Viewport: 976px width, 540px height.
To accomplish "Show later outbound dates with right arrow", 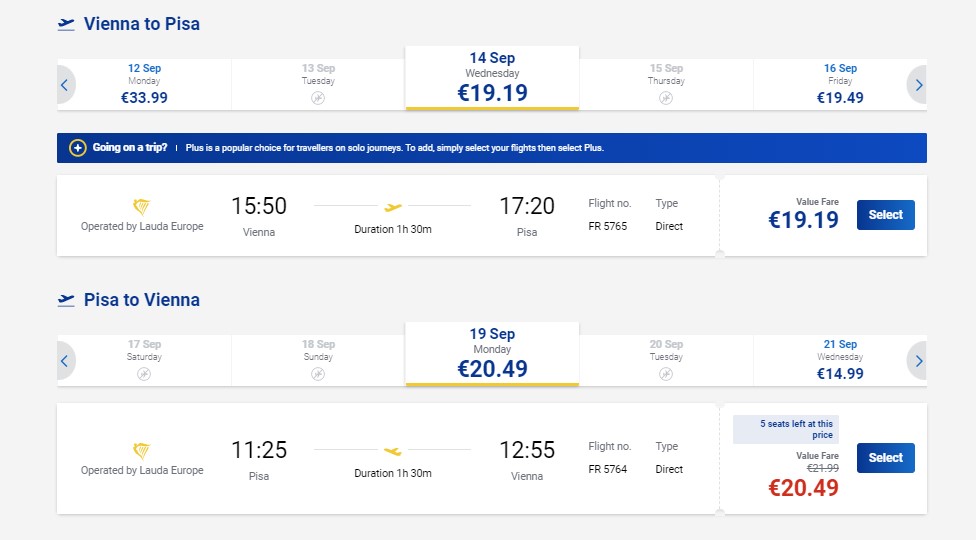I will (x=918, y=85).
